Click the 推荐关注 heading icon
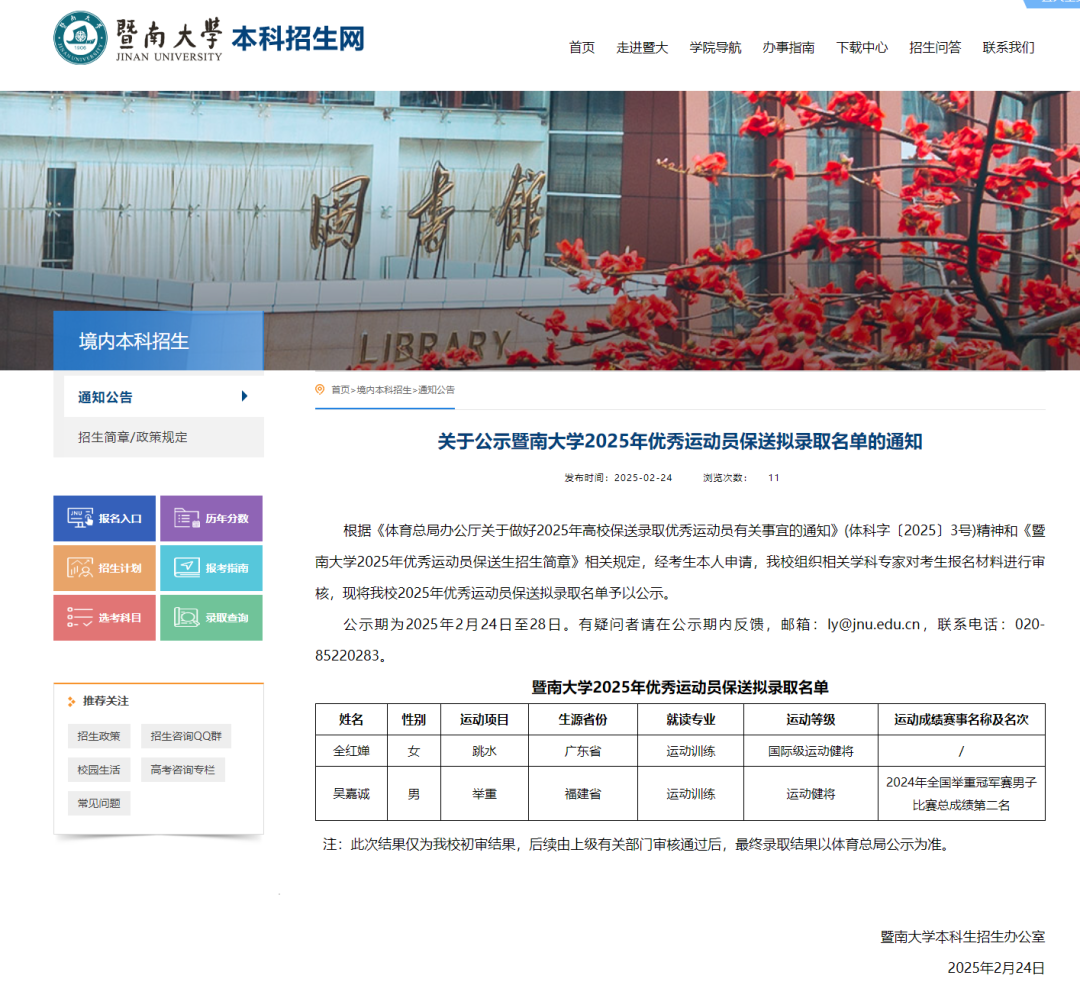Screen dimensions: 1080x982 (72, 701)
